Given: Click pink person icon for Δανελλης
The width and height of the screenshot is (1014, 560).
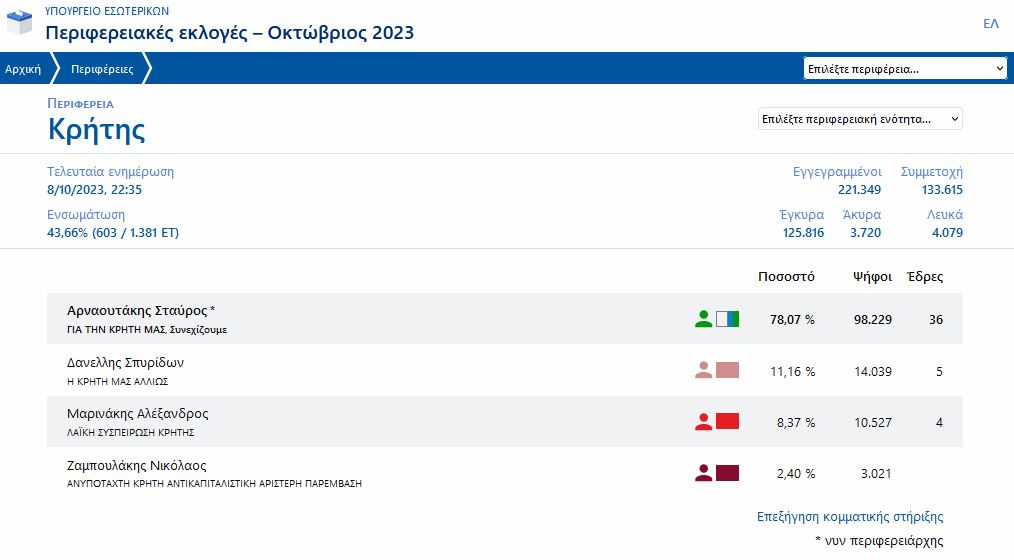Looking at the screenshot, I should [x=704, y=370].
